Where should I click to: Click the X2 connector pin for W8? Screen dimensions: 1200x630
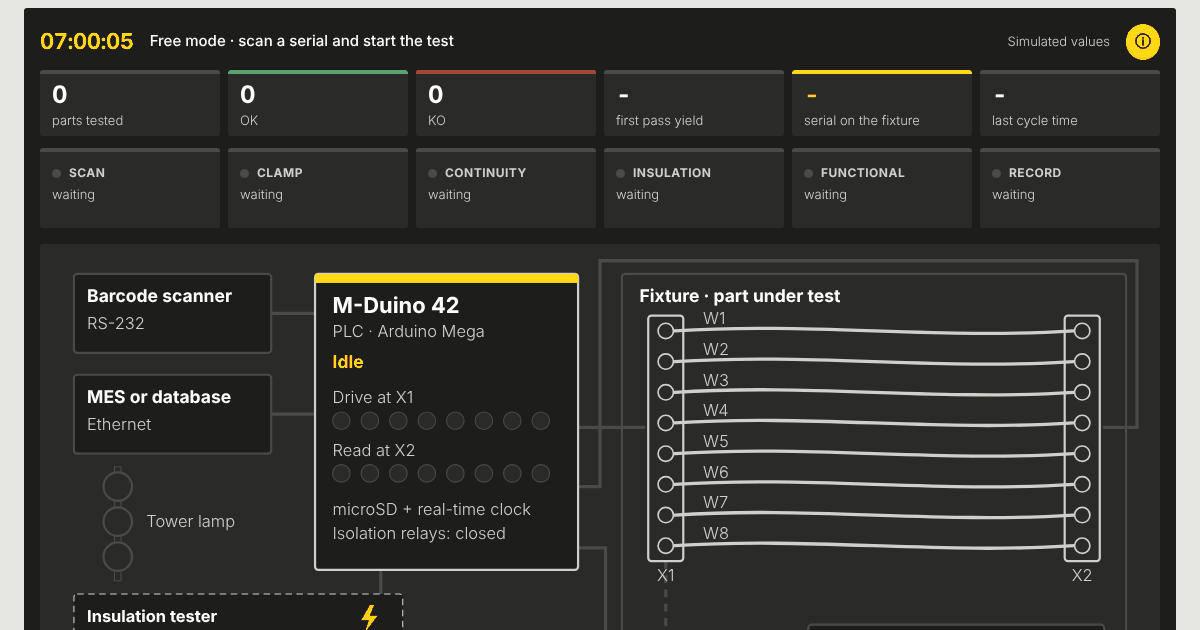[x=1081, y=546]
